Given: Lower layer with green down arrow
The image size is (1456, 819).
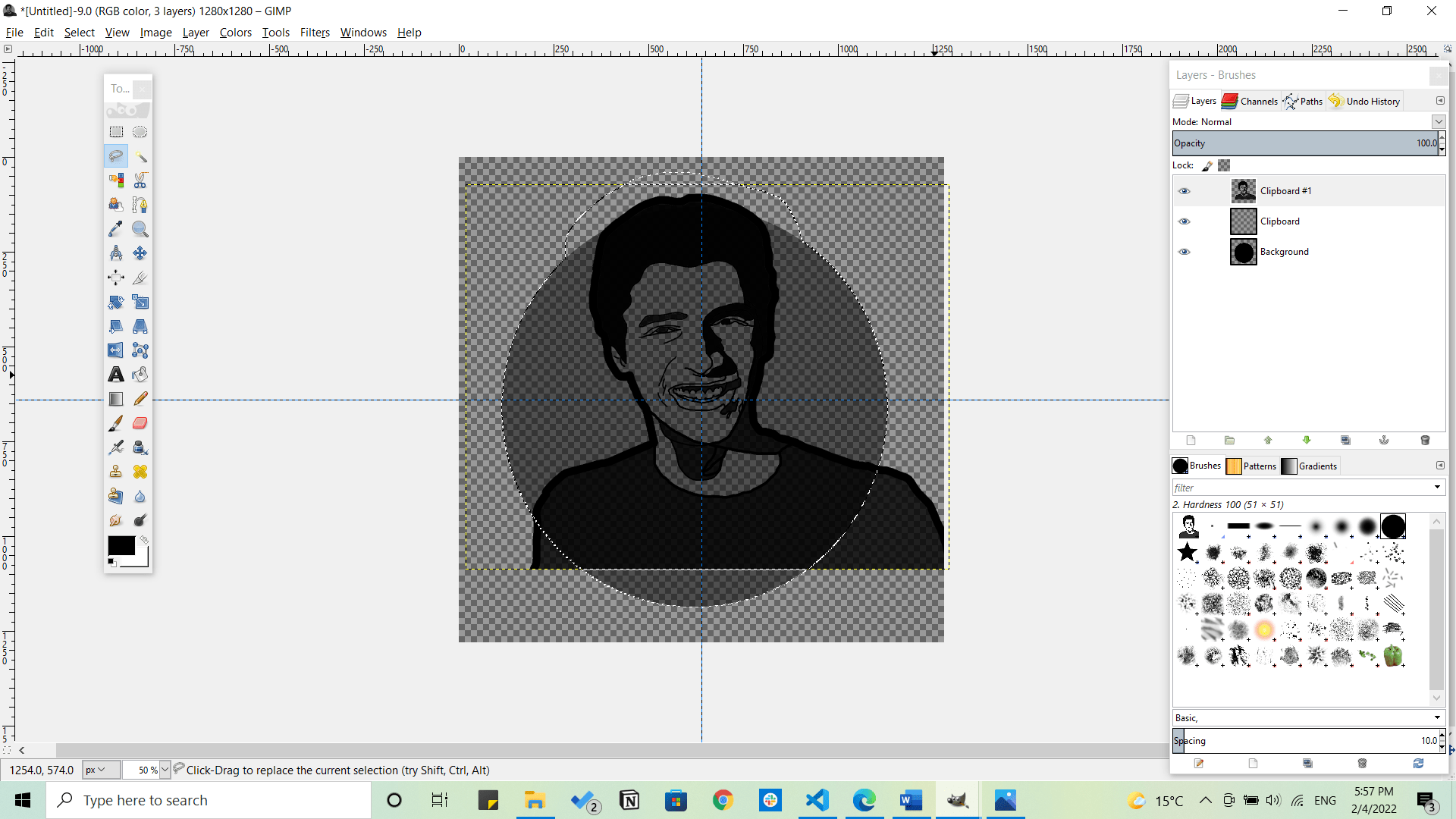Looking at the screenshot, I should (1307, 441).
